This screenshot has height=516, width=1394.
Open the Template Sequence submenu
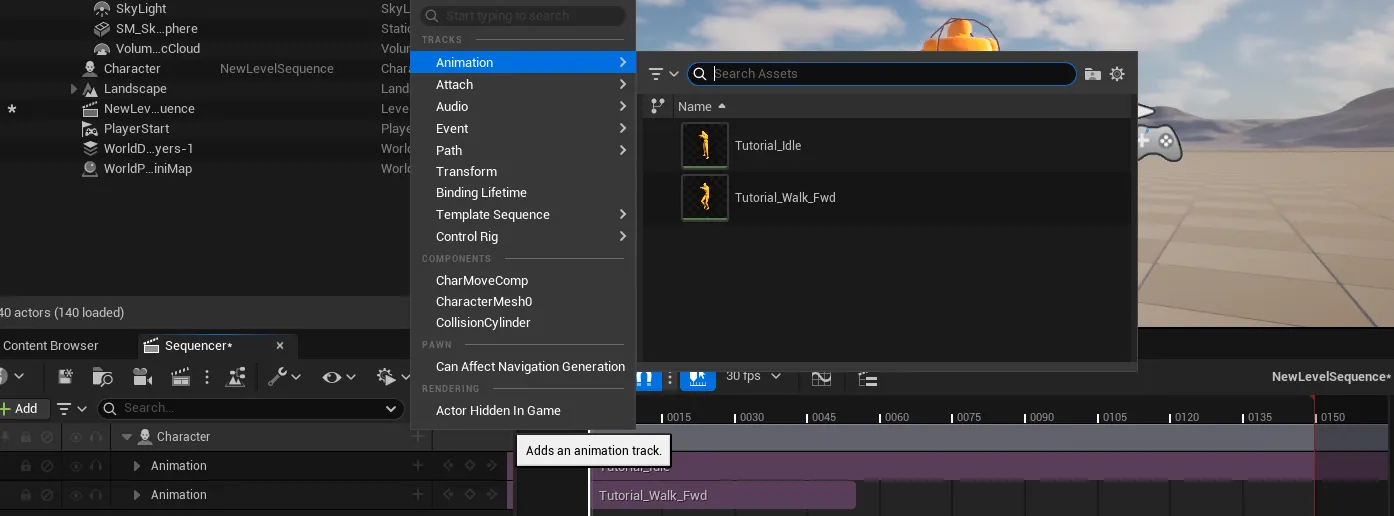tap(523, 214)
